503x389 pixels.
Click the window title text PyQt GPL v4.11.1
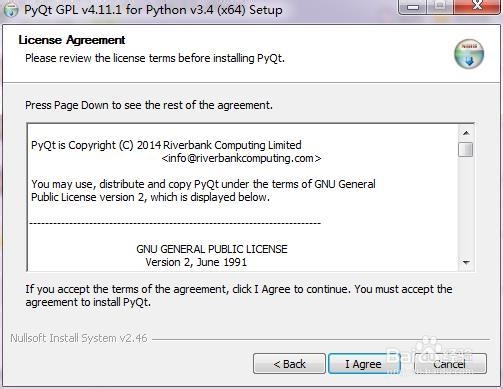click(153, 10)
